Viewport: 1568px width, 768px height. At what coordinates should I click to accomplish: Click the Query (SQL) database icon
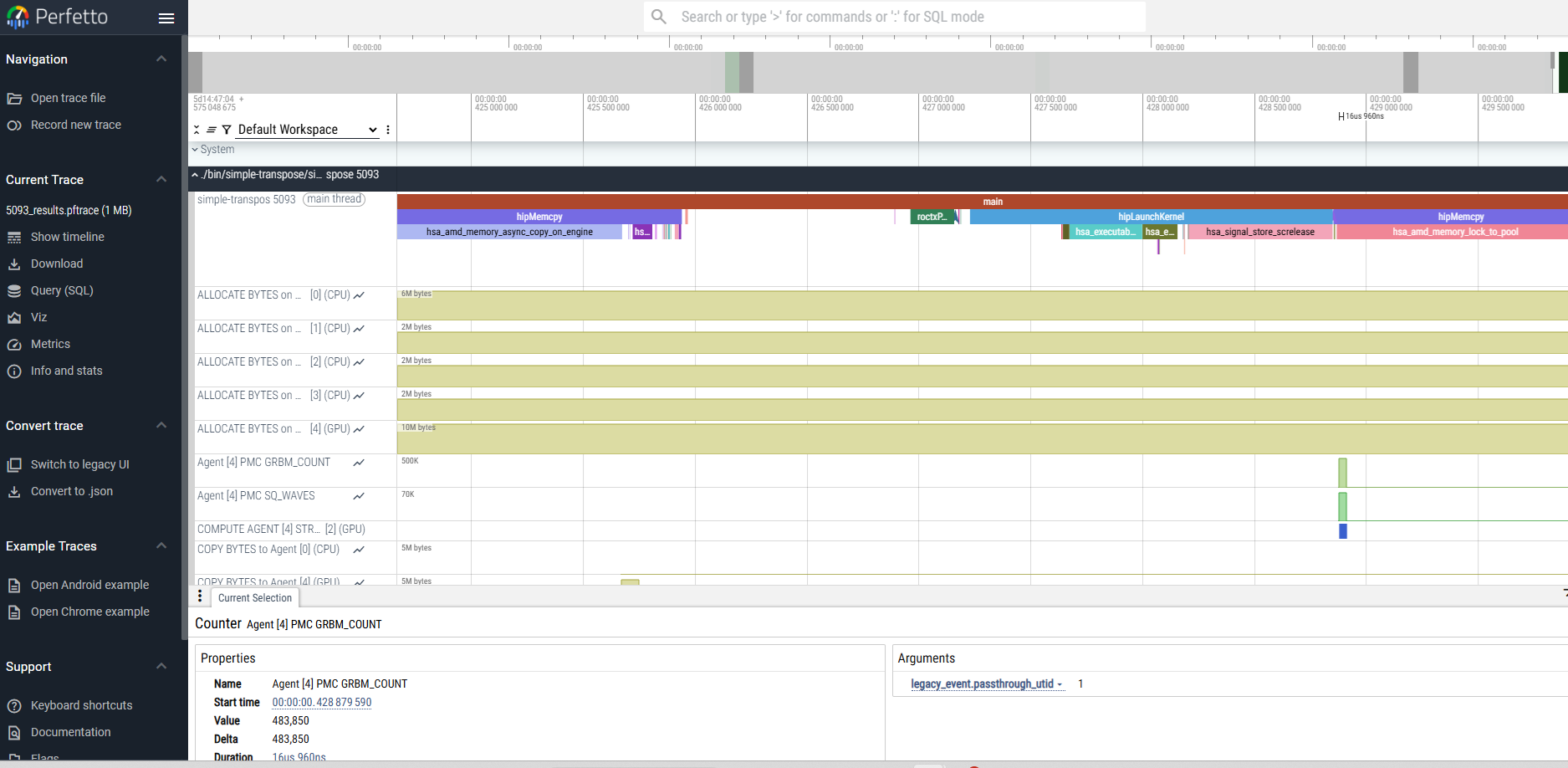[14, 291]
